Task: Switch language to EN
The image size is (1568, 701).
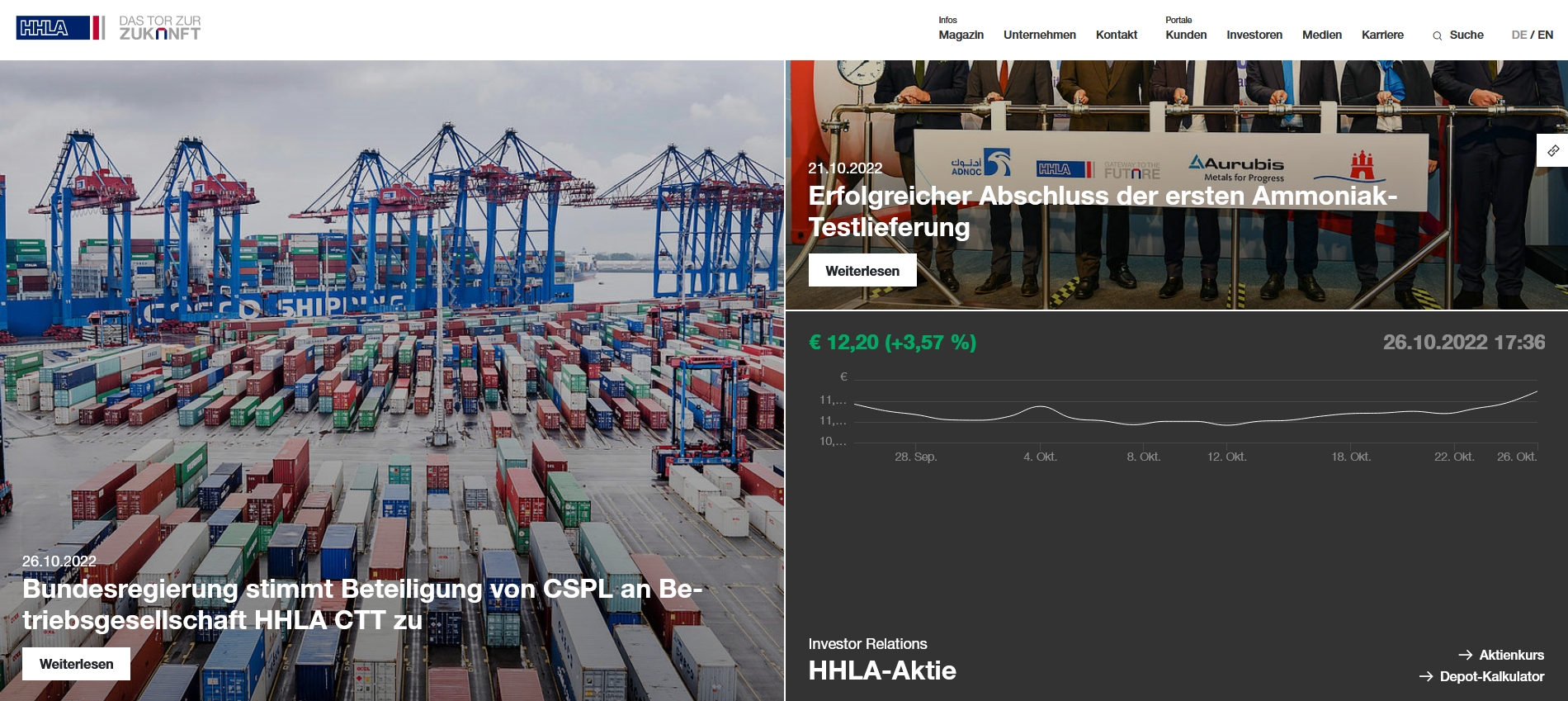Action: point(1545,35)
